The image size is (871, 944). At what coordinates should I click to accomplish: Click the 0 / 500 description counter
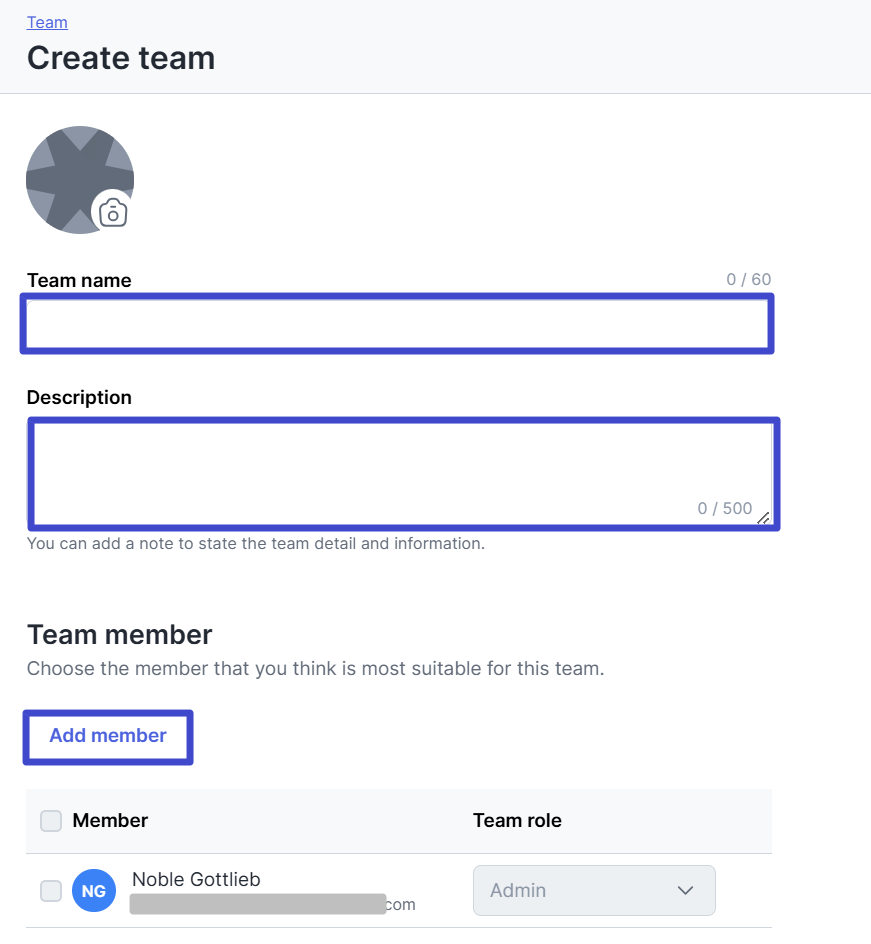724,508
